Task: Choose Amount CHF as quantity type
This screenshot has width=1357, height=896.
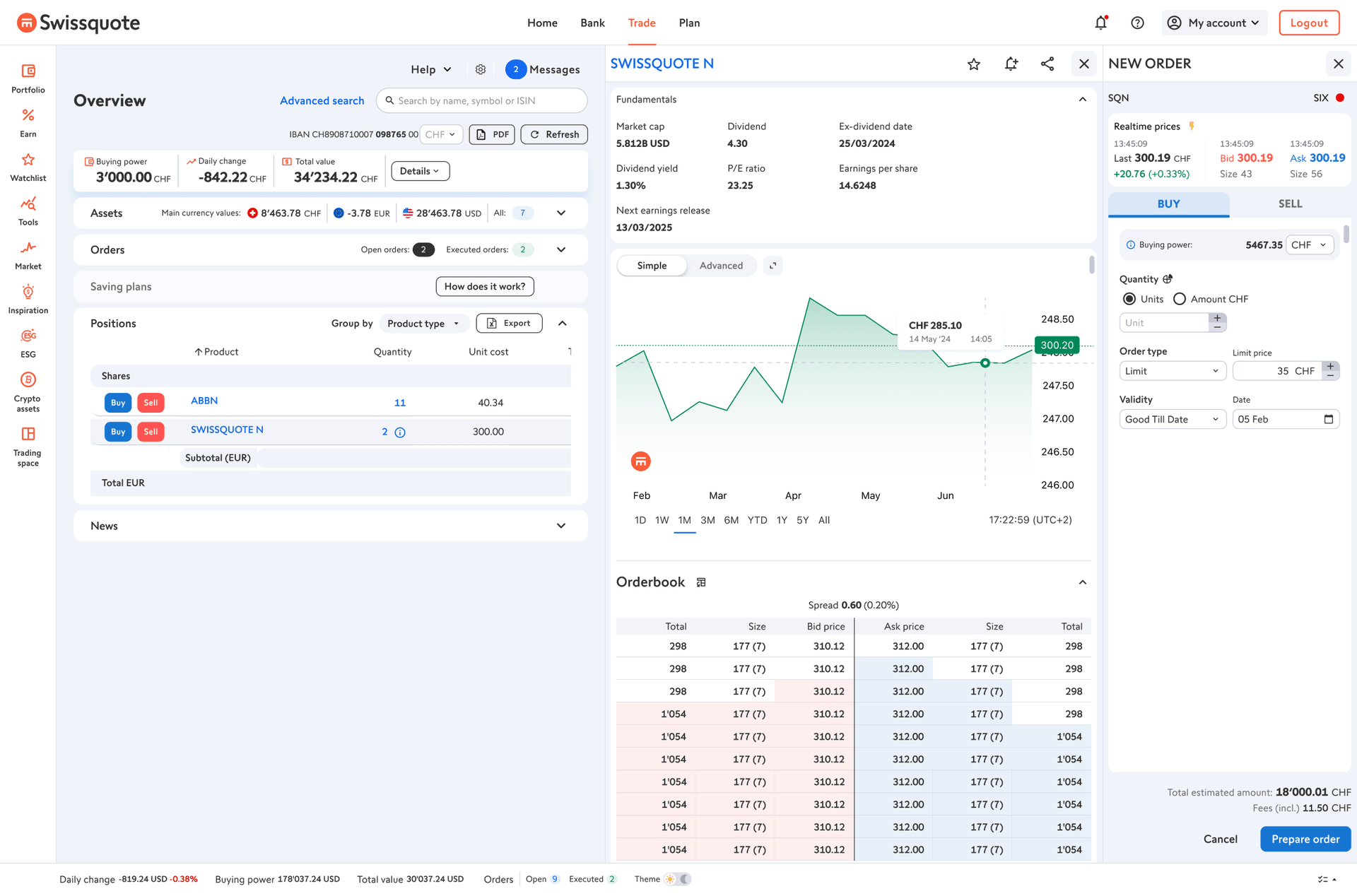Action: (1179, 299)
